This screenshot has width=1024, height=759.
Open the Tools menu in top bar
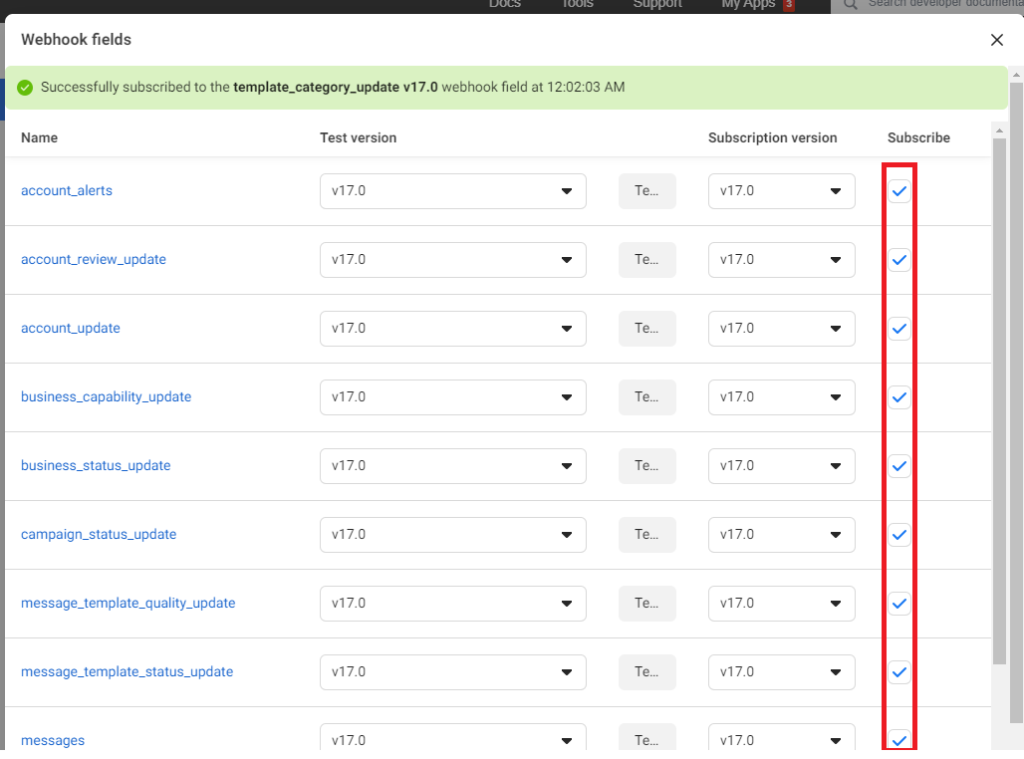click(x=577, y=4)
